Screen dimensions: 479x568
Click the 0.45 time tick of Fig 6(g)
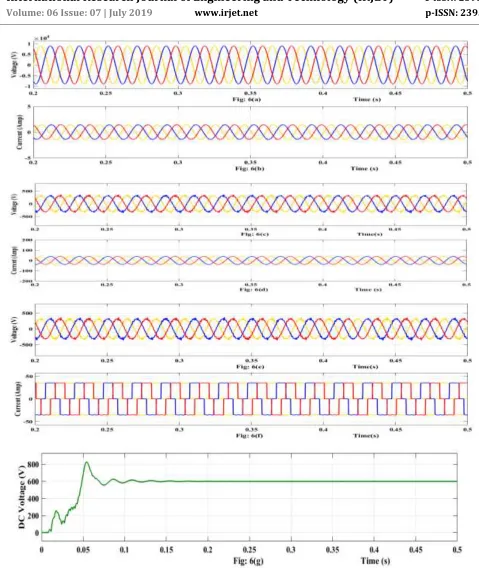point(416,550)
